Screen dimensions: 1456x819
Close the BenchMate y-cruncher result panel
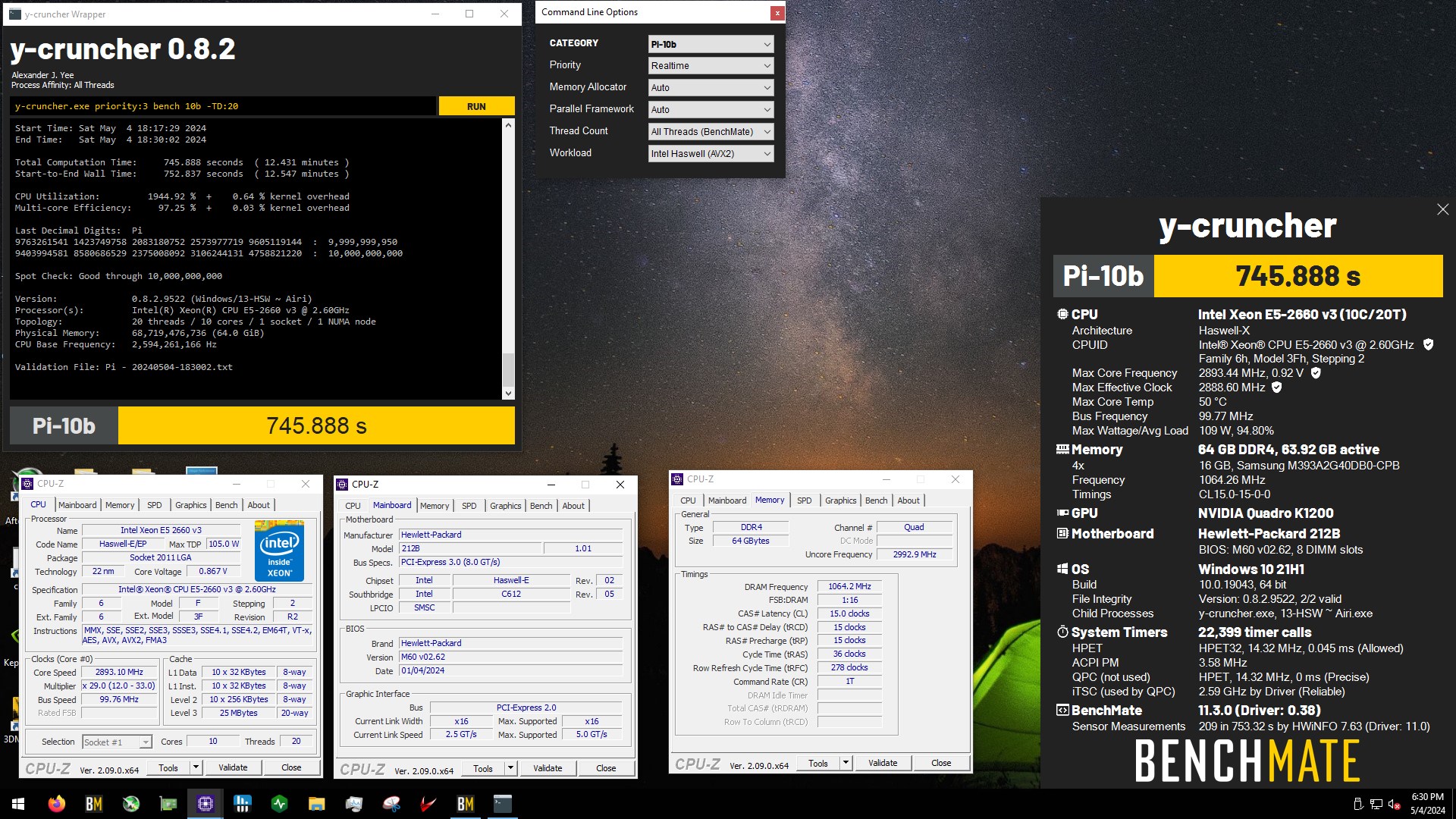[x=1442, y=209]
